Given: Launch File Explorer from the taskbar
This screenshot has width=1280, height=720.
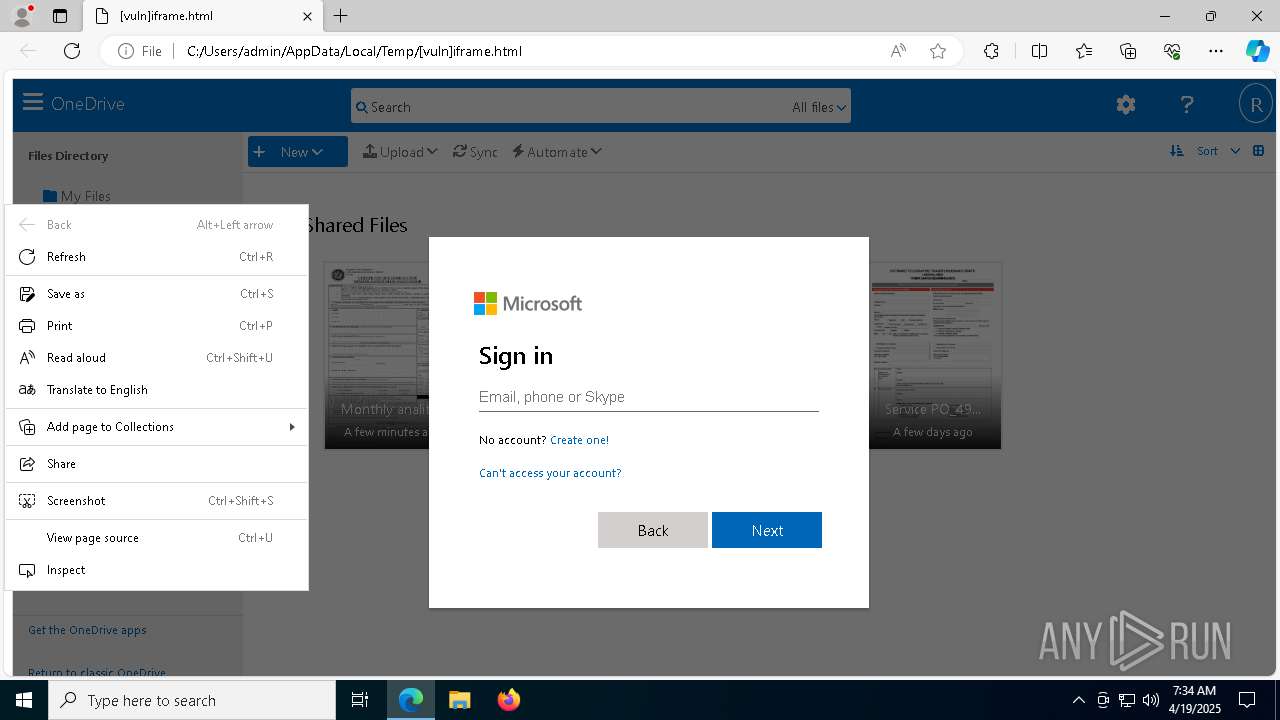Looking at the screenshot, I should pyautogui.click(x=459, y=700).
